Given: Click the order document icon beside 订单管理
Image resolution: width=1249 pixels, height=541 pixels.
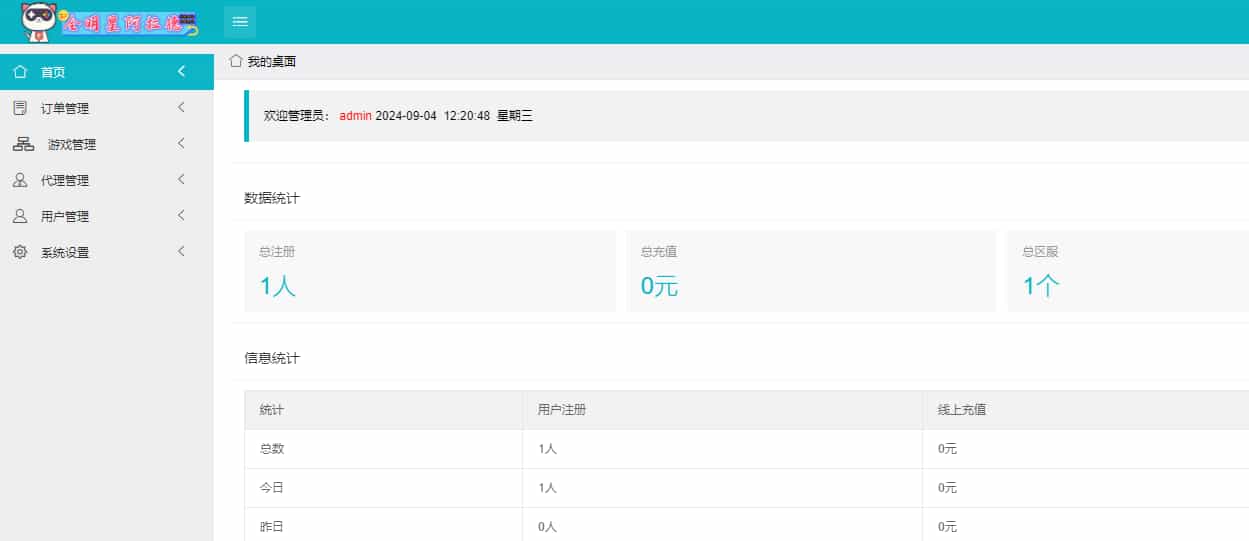Looking at the screenshot, I should (20, 108).
